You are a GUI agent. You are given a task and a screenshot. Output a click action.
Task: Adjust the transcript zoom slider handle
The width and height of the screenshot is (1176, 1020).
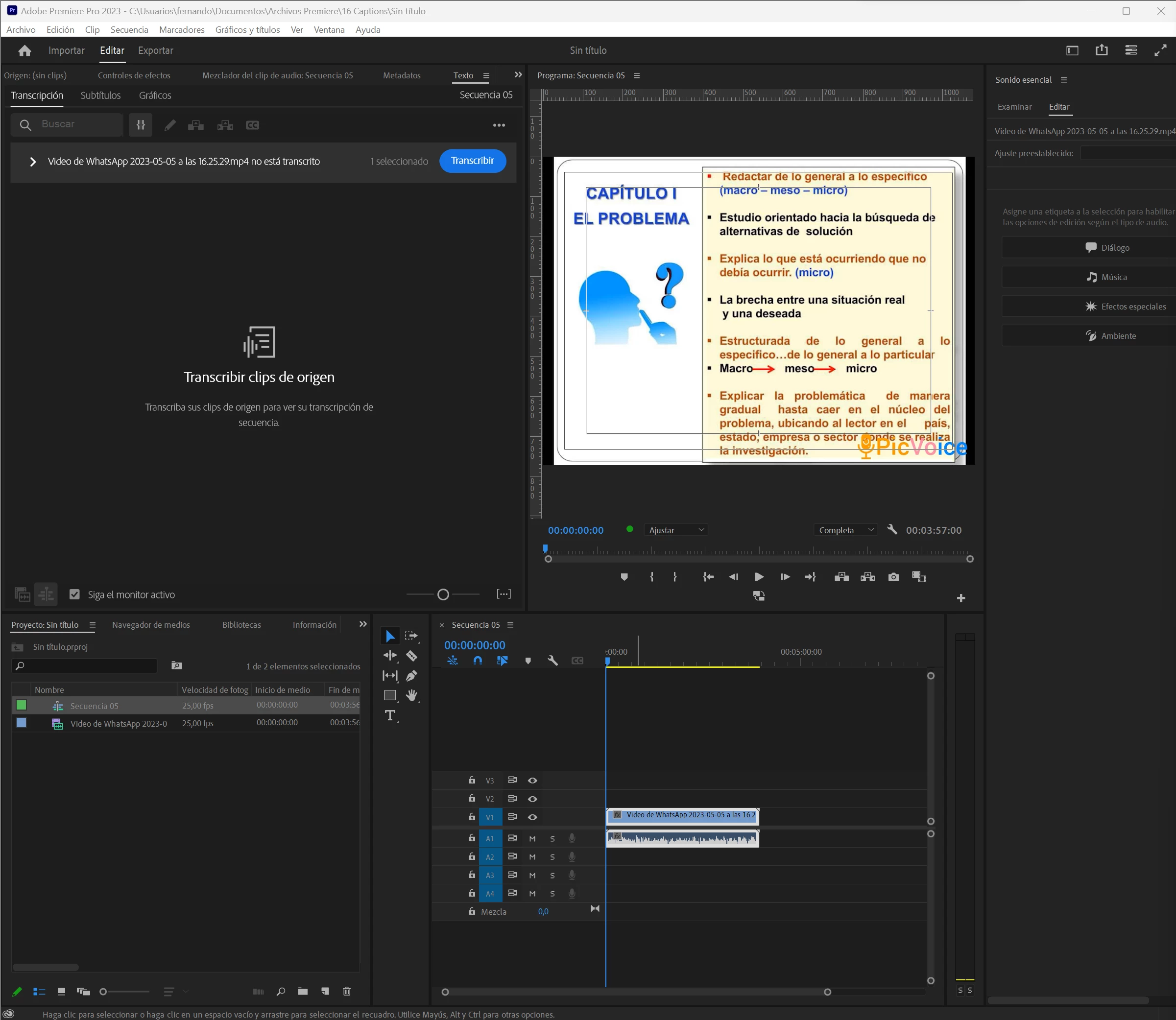[x=443, y=594]
